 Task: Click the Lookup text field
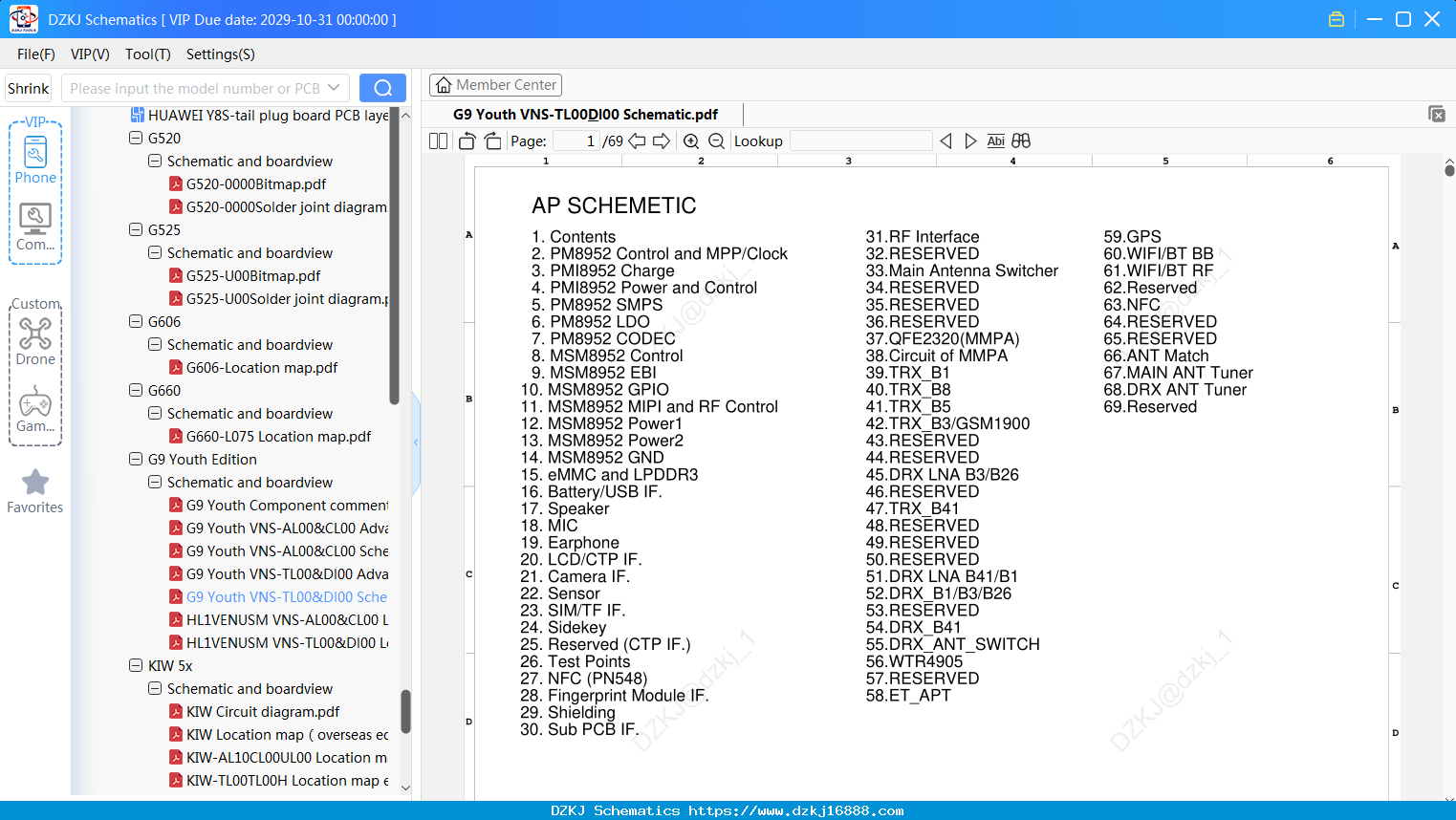tap(860, 141)
